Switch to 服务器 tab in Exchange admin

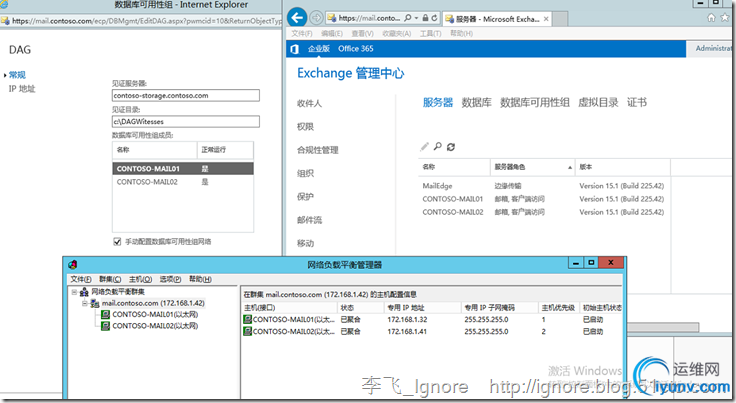click(438, 102)
